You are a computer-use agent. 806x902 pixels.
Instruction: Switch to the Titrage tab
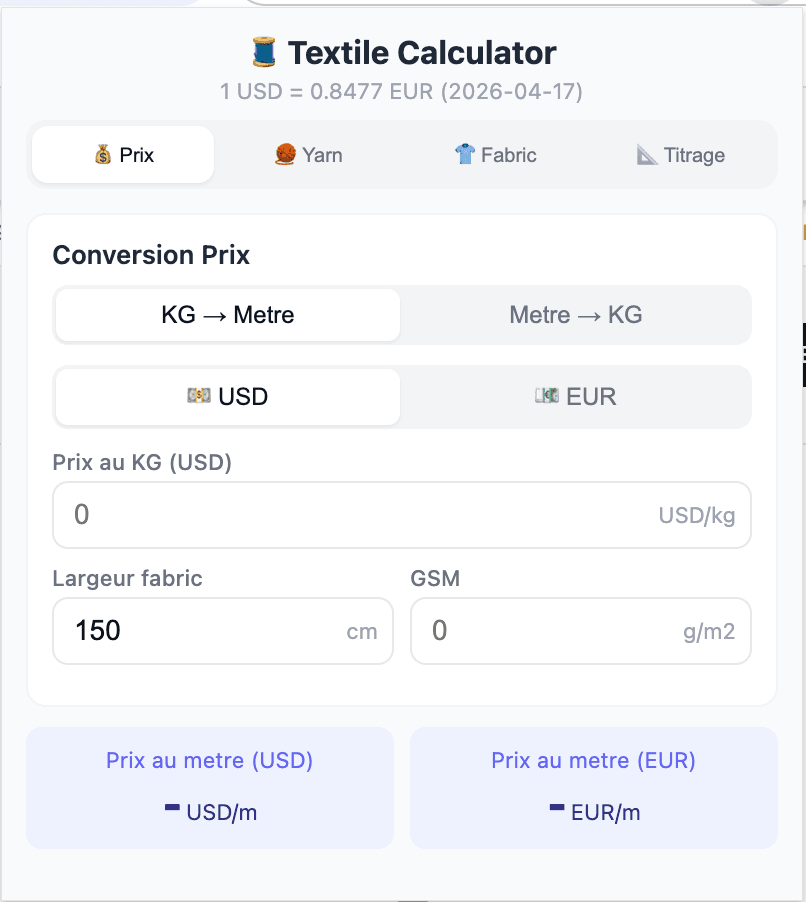(x=680, y=155)
